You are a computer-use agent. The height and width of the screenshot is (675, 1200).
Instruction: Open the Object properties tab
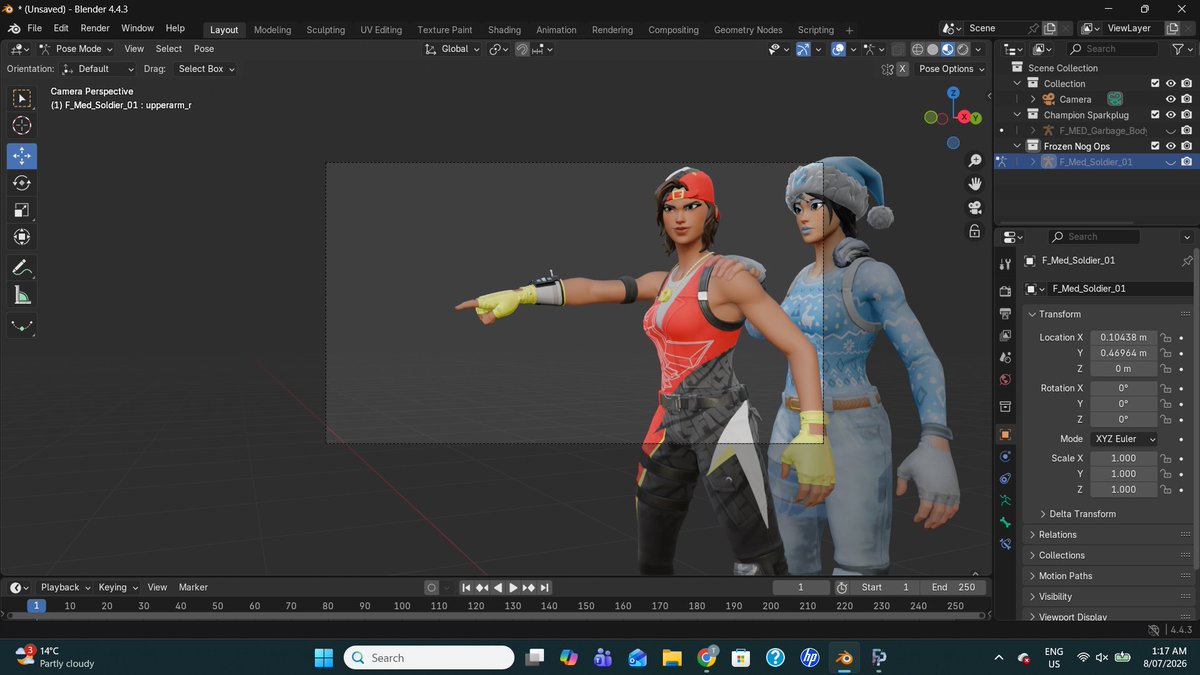coord(1005,434)
